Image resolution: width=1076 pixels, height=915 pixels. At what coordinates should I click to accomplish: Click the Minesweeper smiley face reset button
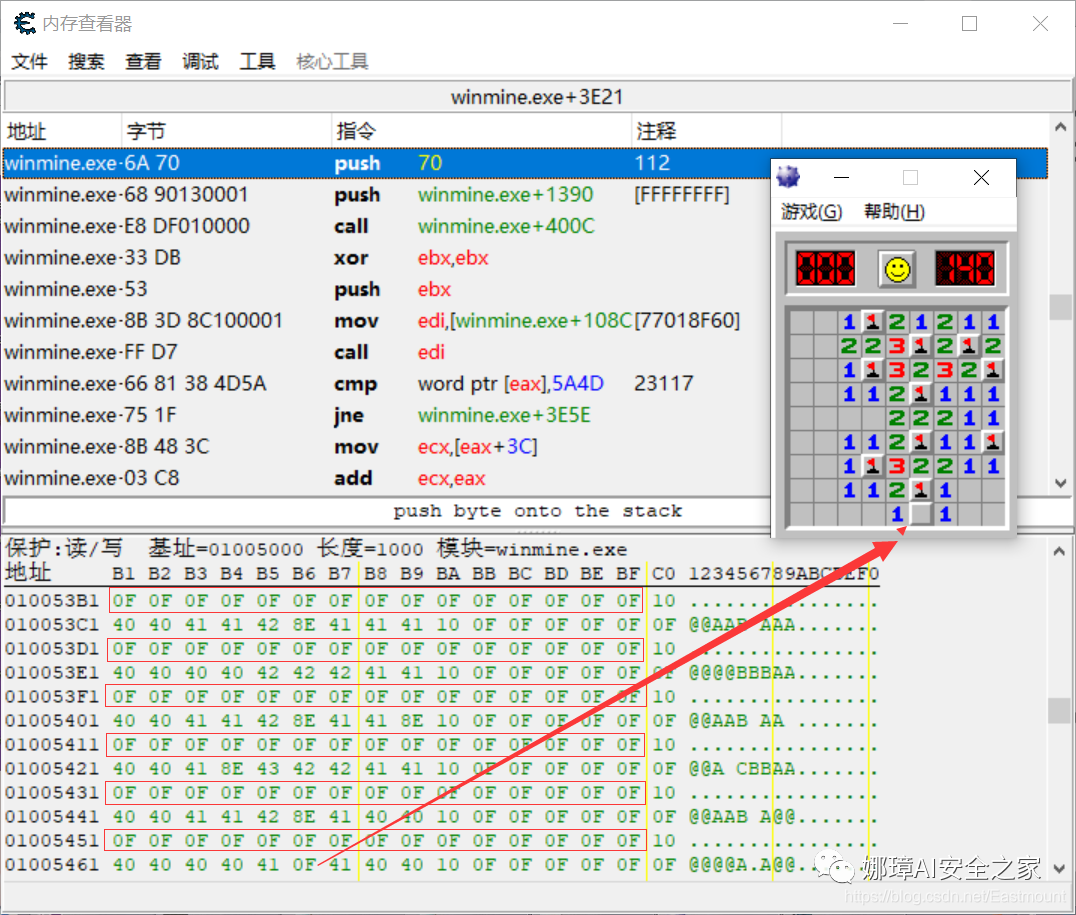point(897,268)
